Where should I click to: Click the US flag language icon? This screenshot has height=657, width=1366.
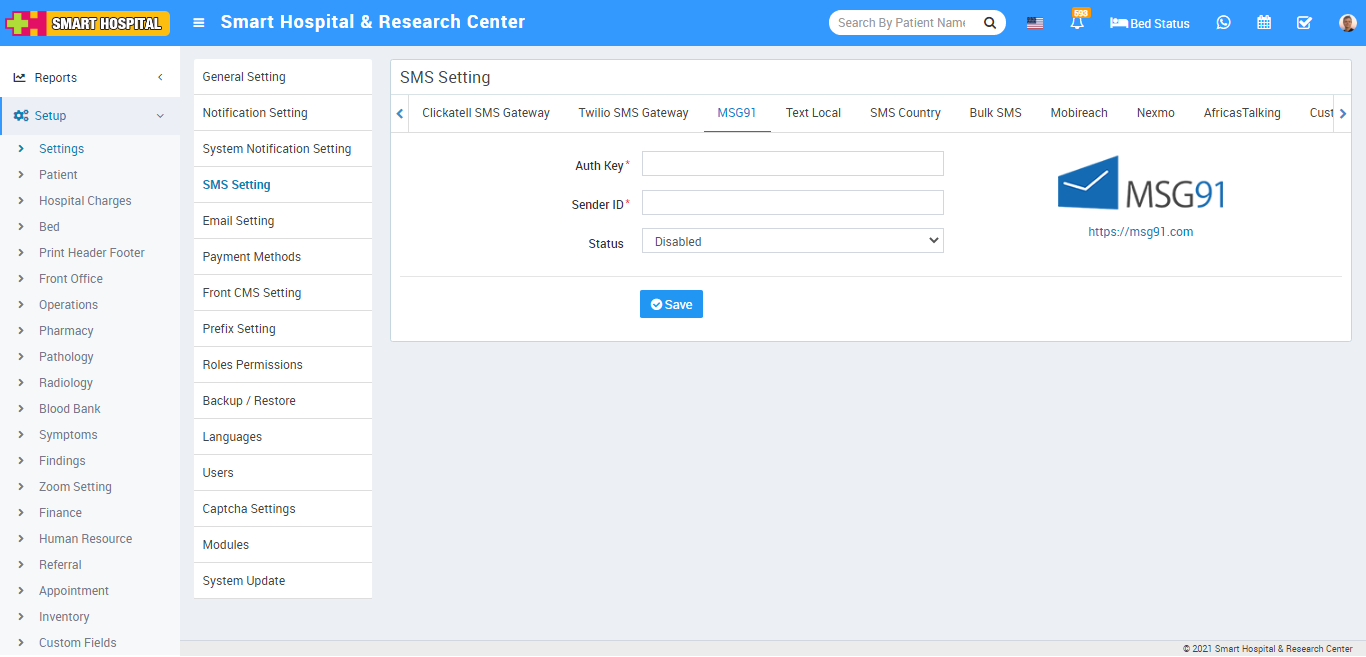pyautogui.click(x=1035, y=23)
